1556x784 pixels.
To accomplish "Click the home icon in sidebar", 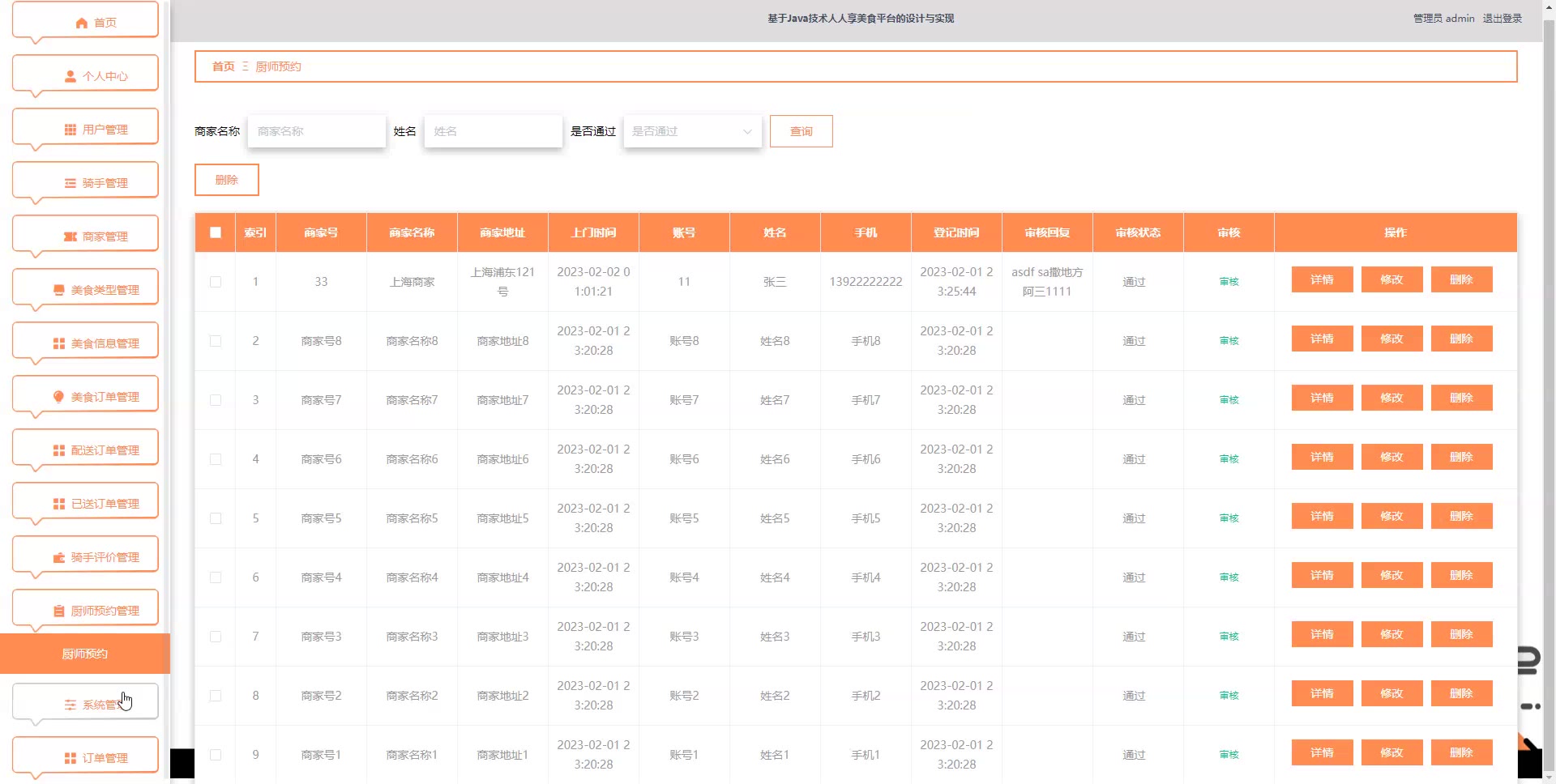I will (81, 23).
